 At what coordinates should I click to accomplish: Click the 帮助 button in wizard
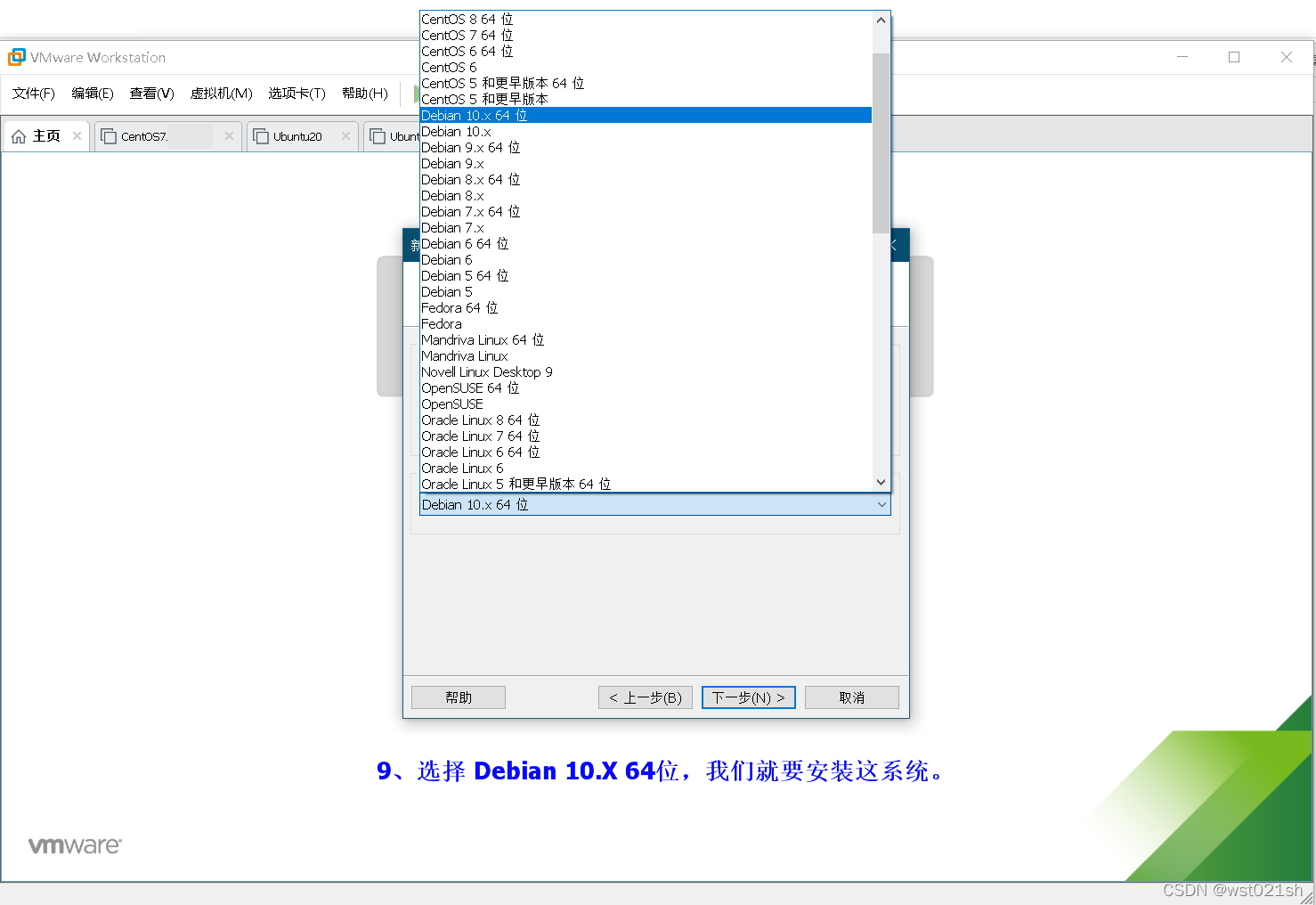pyautogui.click(x=459, y=697)
